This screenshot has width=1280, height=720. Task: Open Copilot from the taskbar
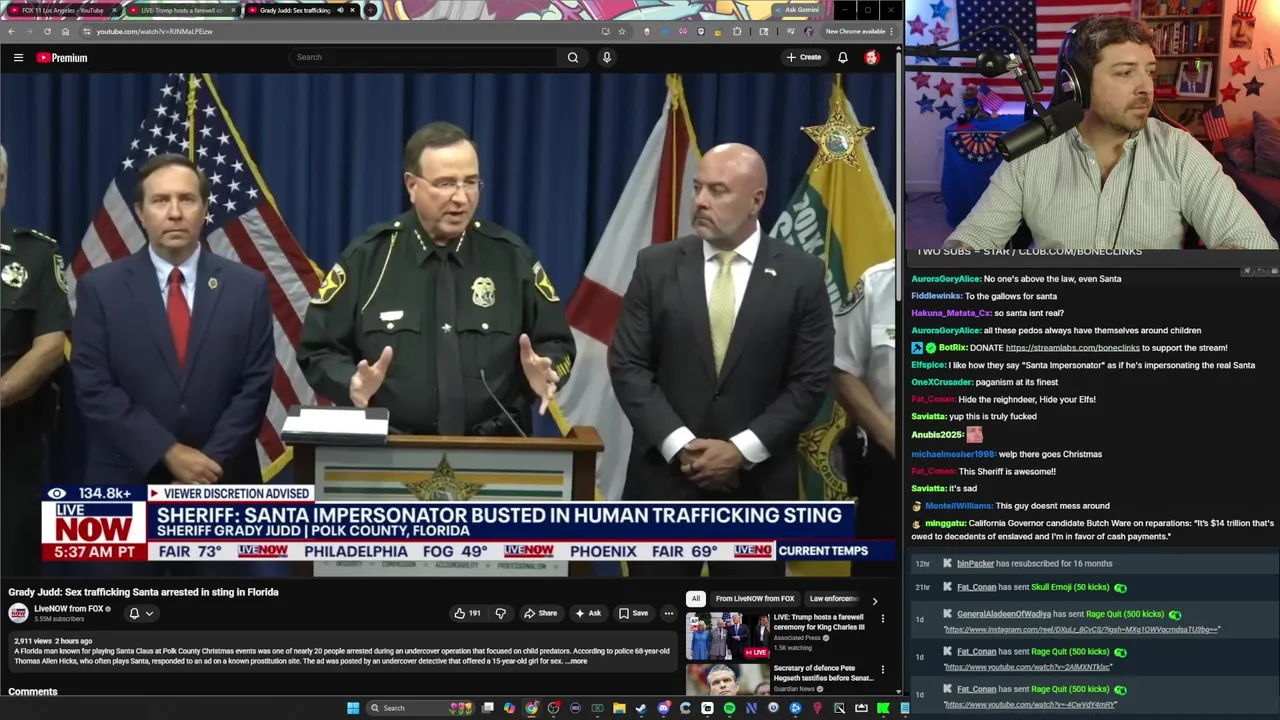509,708
